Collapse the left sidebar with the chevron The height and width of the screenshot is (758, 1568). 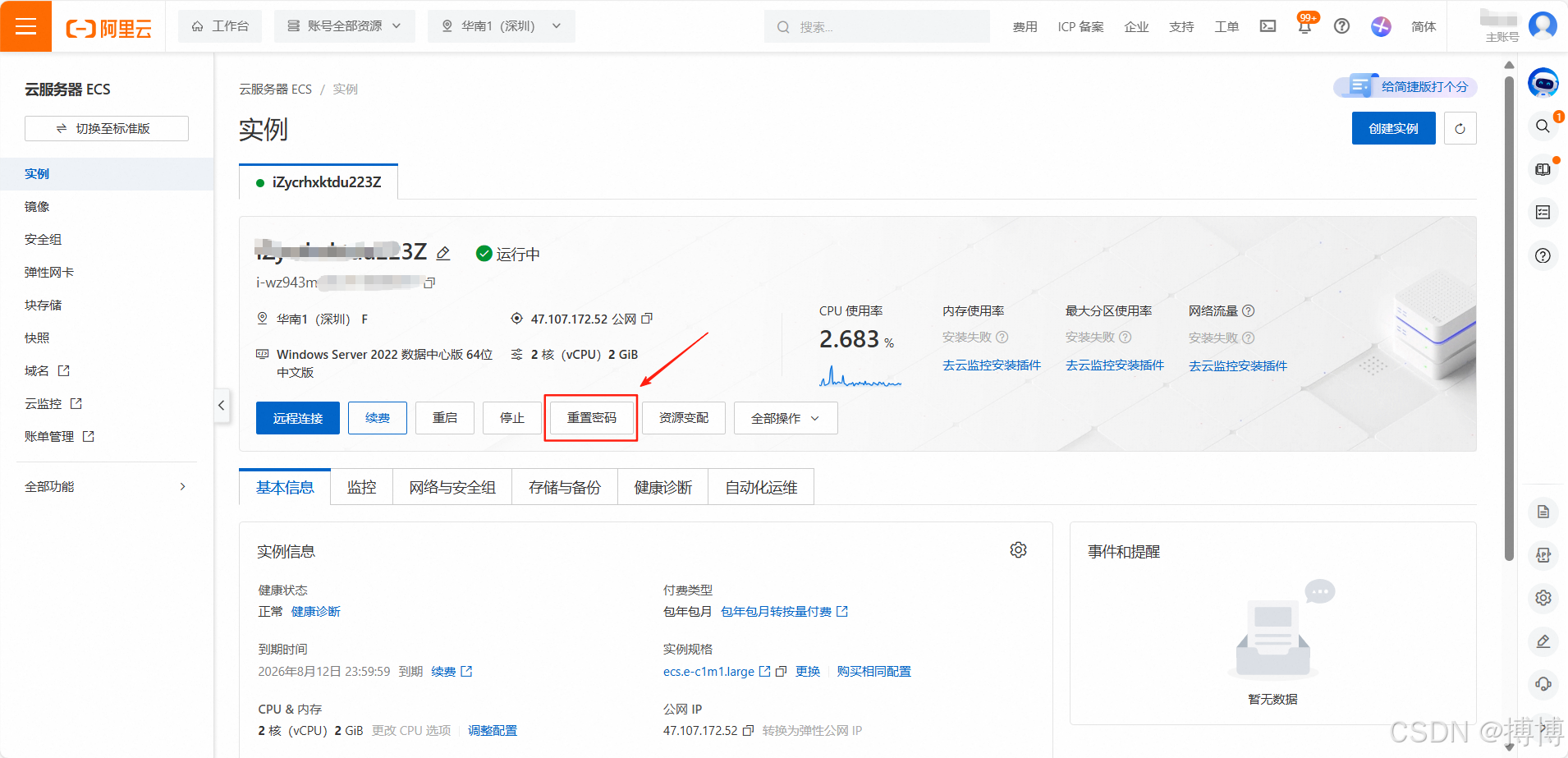click(x=221, y=405)
